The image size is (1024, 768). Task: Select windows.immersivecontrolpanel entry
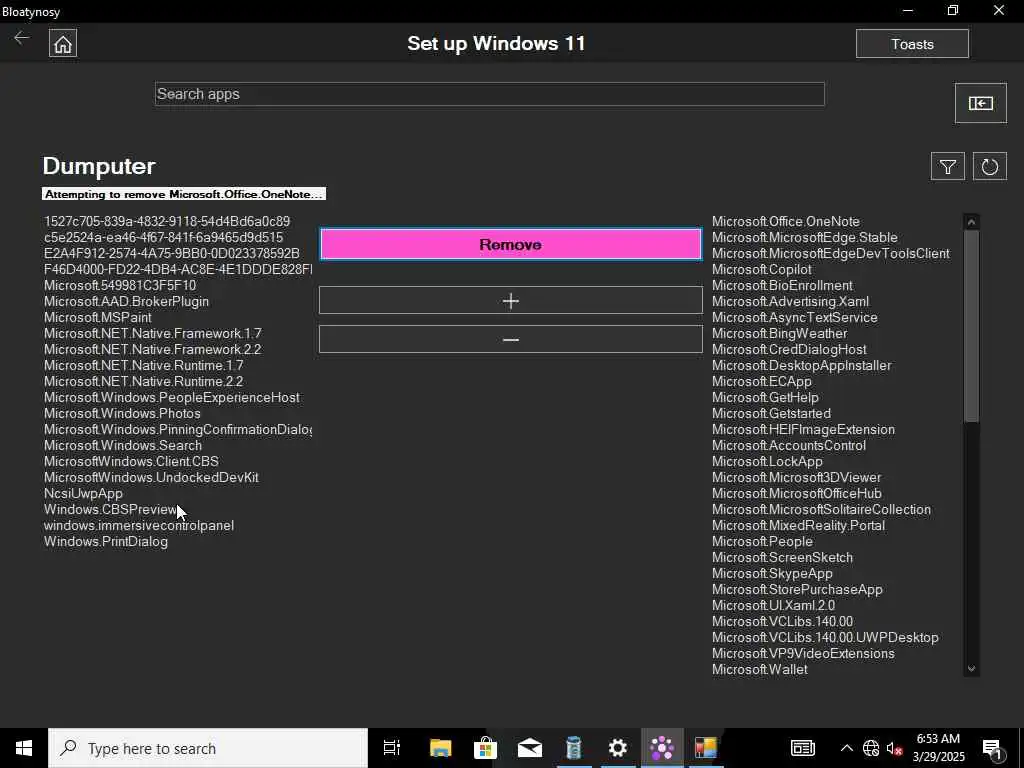(138, 526)
